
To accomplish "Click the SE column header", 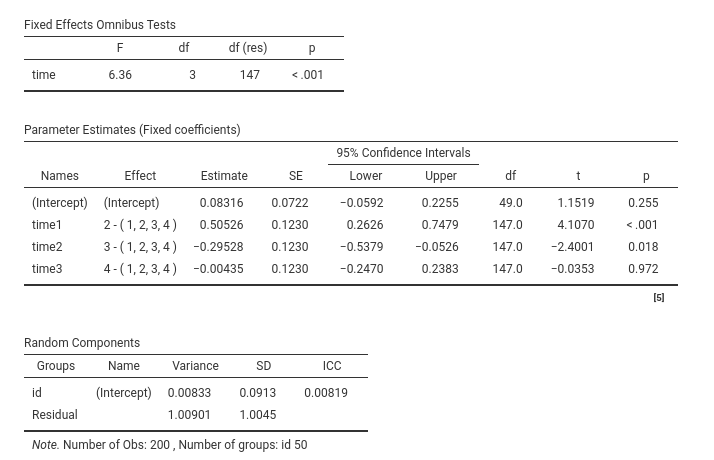I will tap(296, 176).
